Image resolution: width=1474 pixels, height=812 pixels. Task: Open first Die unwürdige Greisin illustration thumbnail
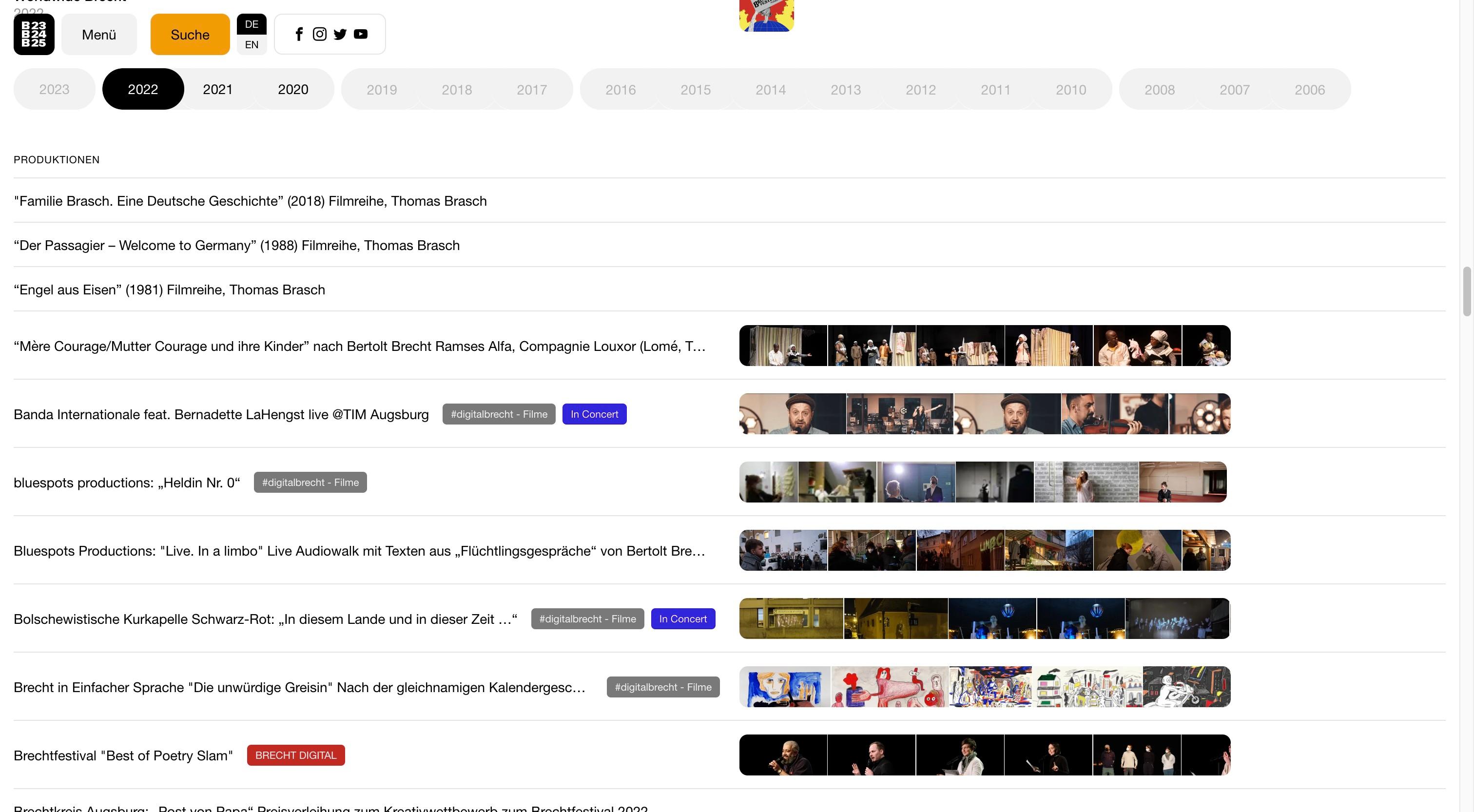pyautogui.click(x=784, y=687)
